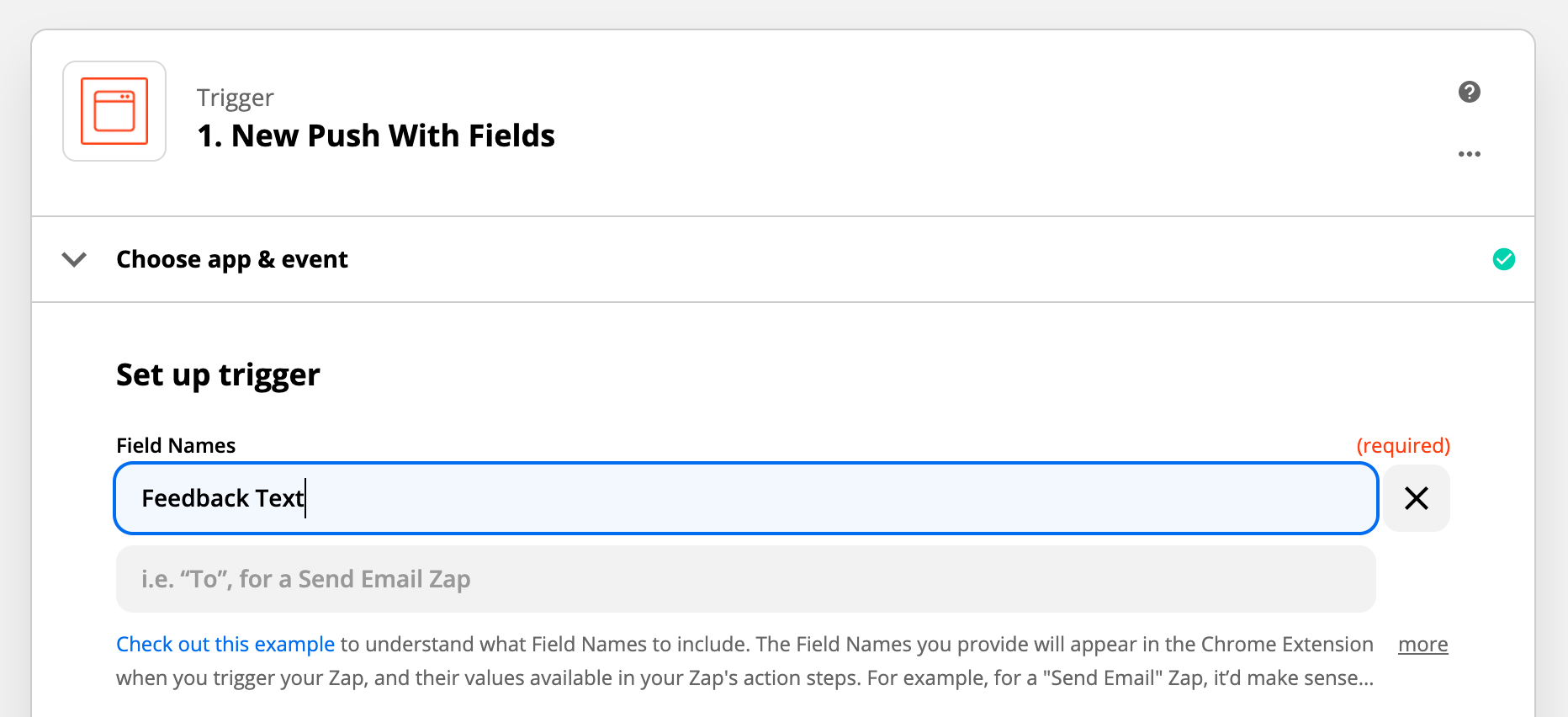
Task: Click the Push by Zapier app icon
Action: 114,111
